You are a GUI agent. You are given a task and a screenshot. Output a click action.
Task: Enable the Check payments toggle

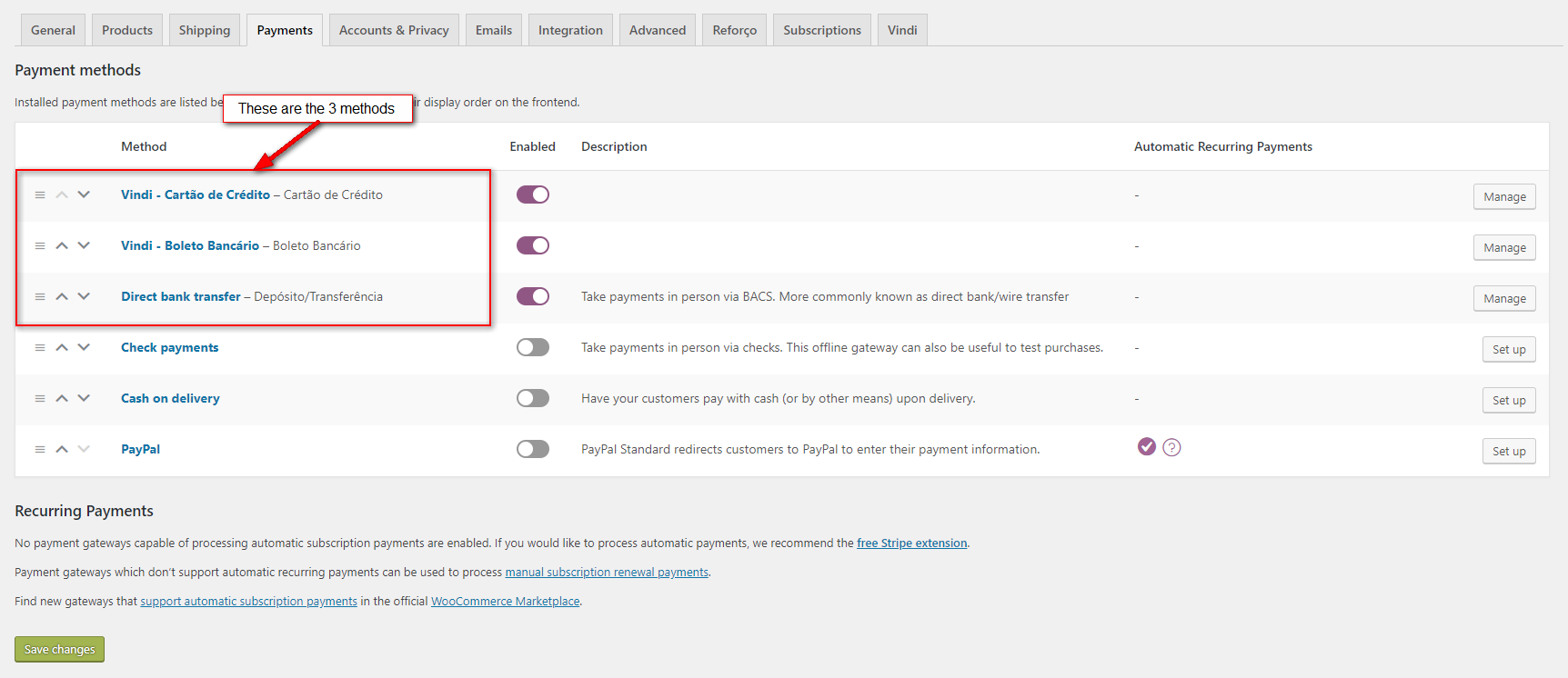coord(533,347)
